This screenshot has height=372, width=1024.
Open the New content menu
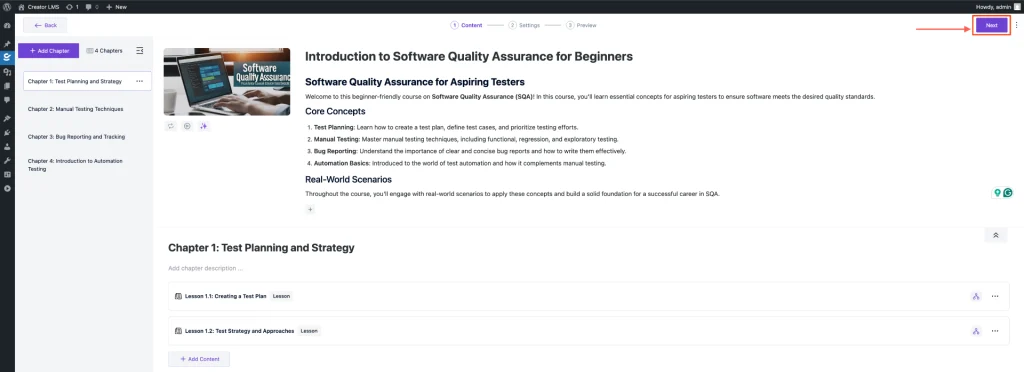[x=116, y=7]
